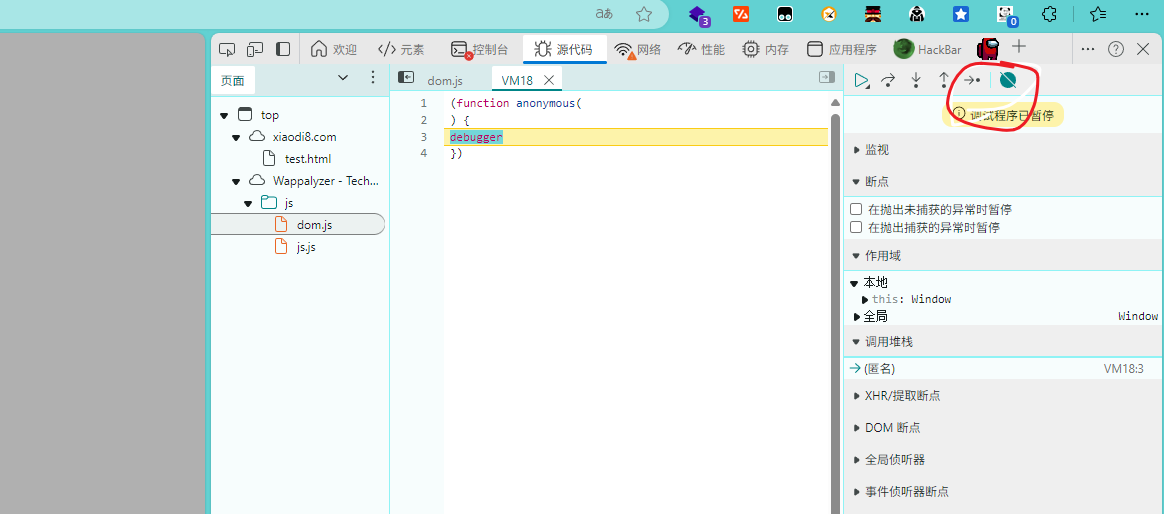Open the 欢迎 welcome tab

tap(334, 50)
